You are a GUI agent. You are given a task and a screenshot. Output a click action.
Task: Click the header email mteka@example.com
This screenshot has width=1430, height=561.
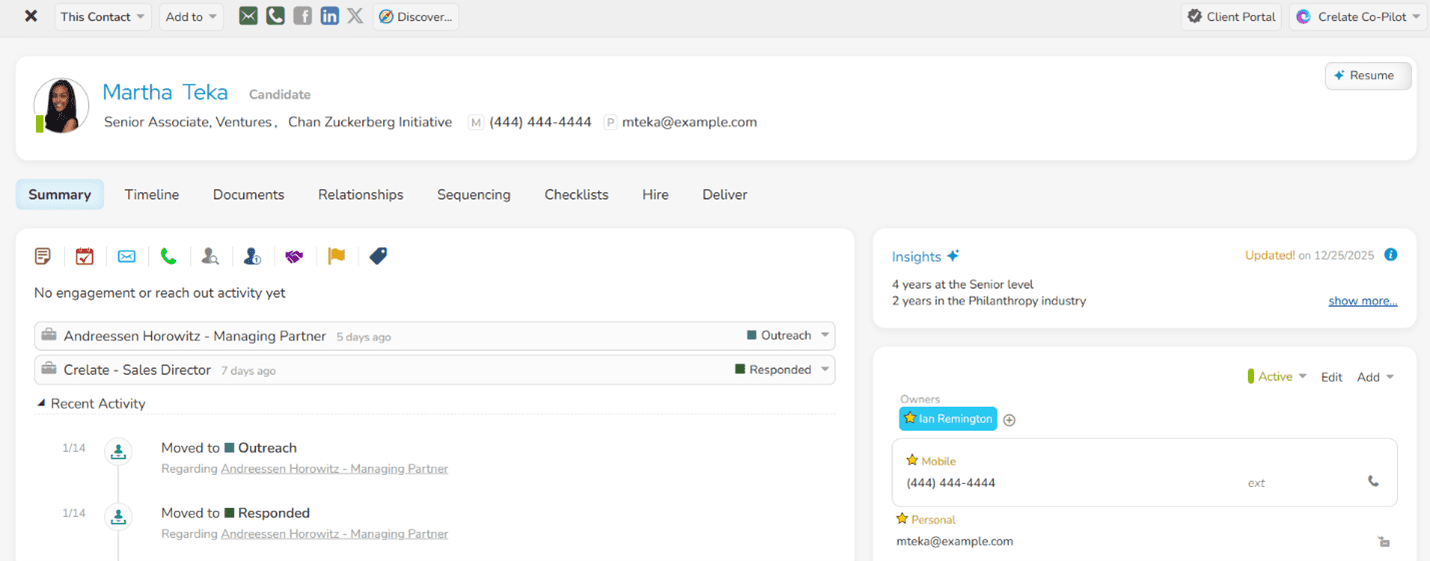tap(690, 122)
